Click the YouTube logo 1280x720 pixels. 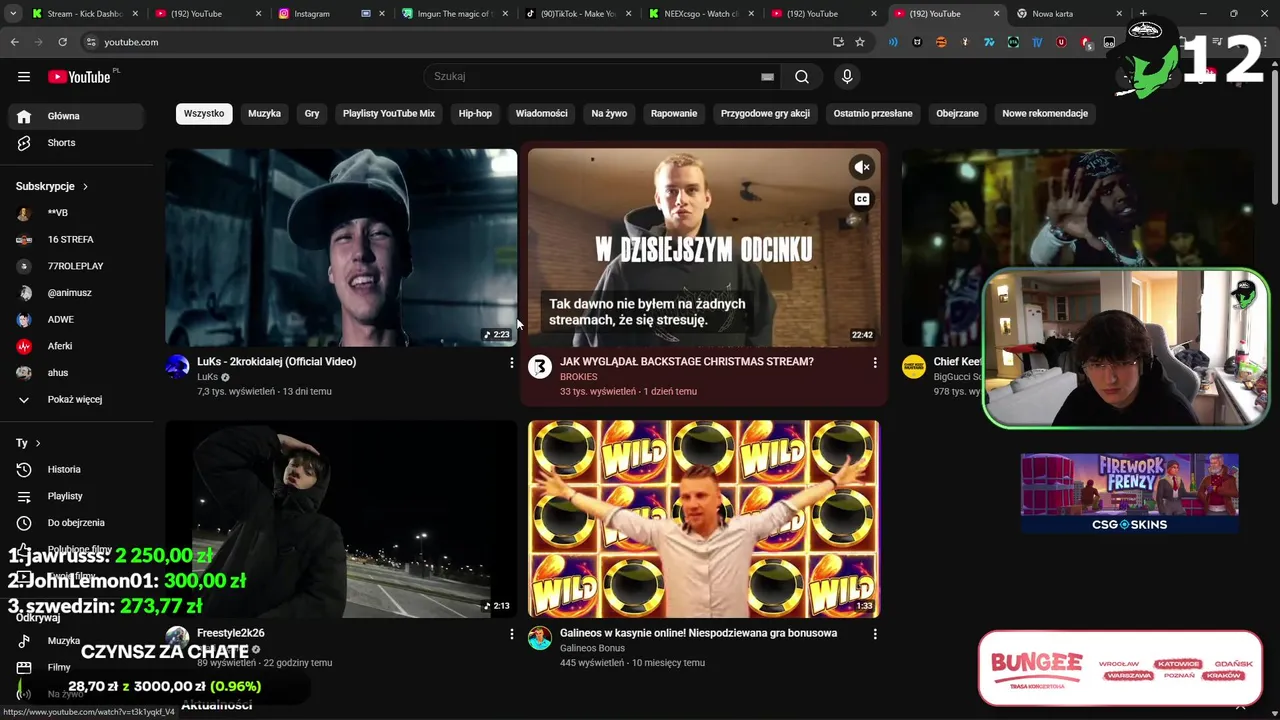(x=79, y=77)
